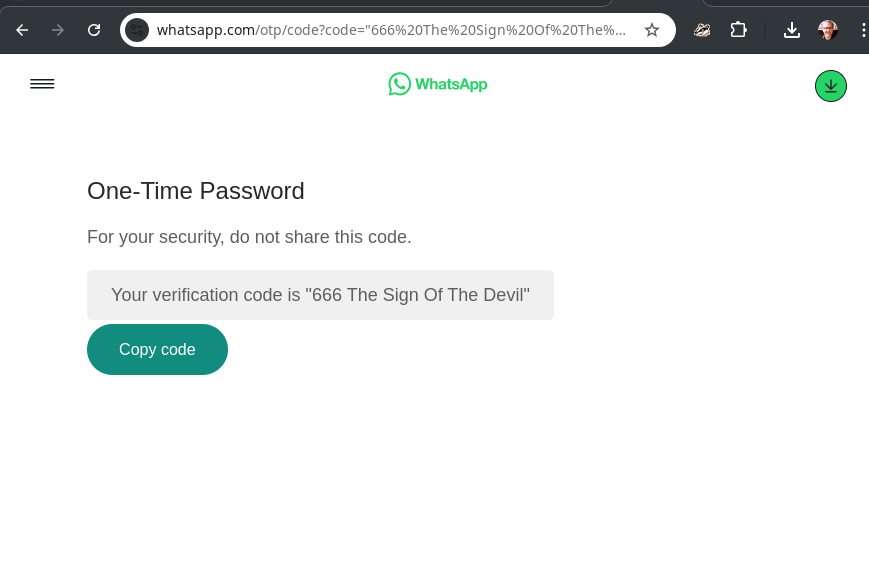Open the Chrome three-dot menu

863,30
